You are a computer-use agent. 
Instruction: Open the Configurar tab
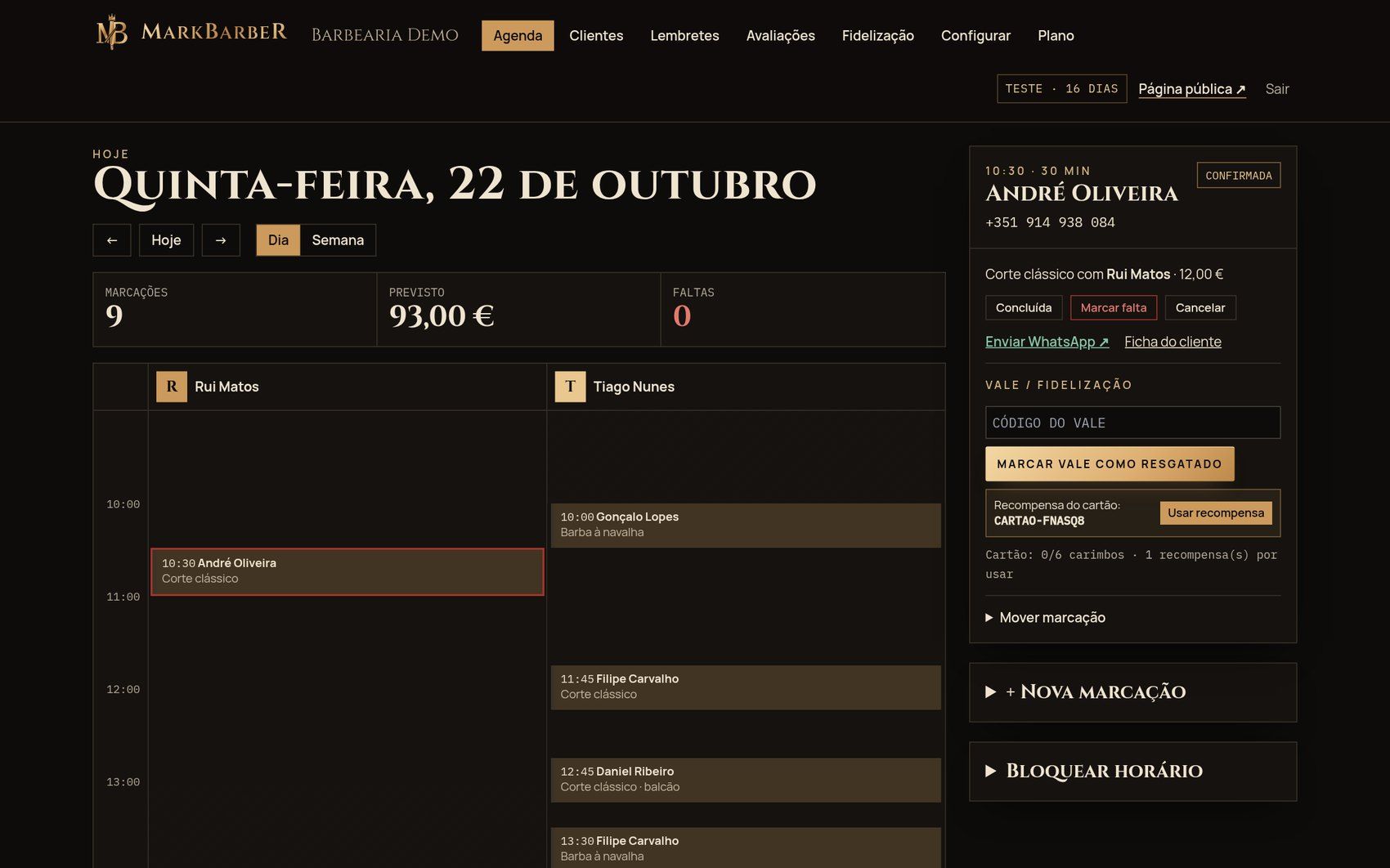[x=975, y=35]
